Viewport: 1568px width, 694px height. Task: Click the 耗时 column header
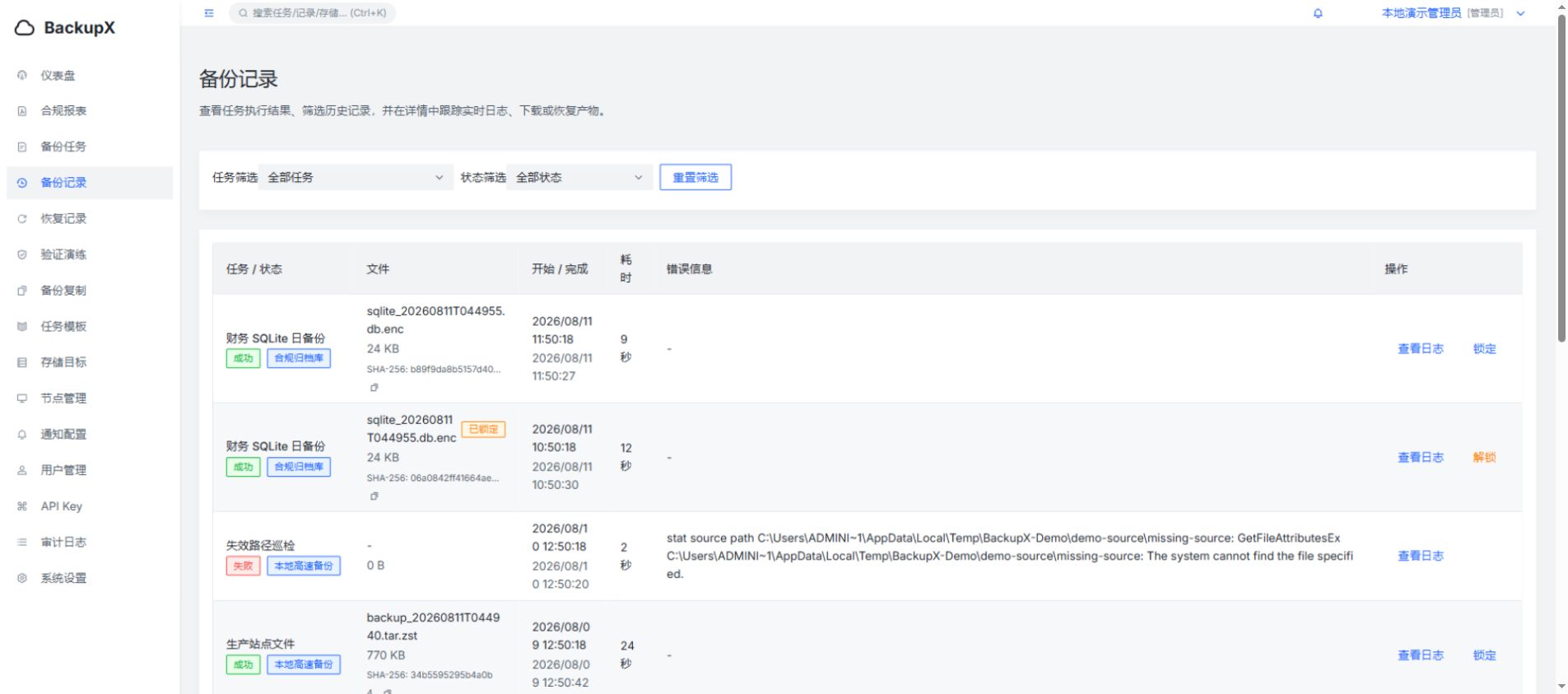pos(626,269)
